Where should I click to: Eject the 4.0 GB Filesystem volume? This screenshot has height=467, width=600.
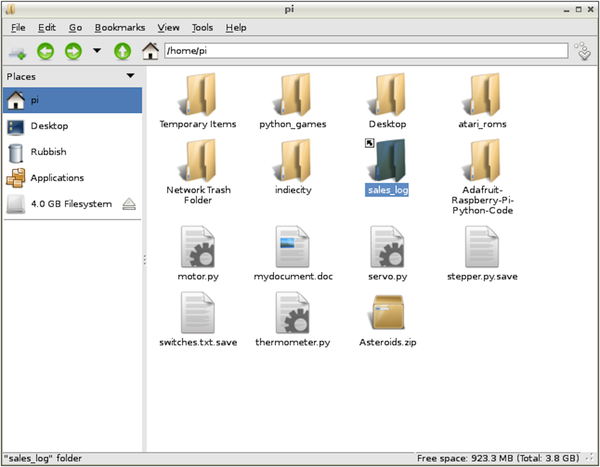129,204
